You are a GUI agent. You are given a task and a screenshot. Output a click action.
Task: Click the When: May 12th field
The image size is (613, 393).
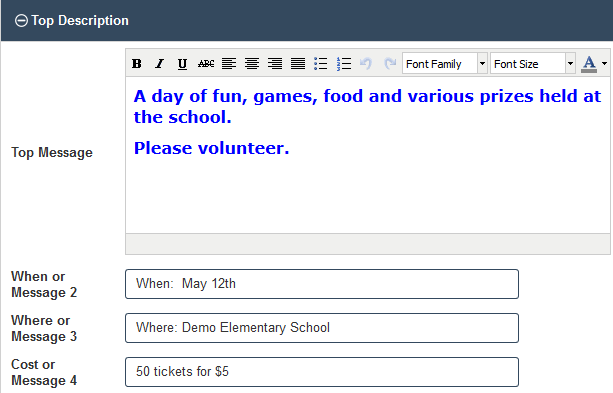[x=322, y=284]
